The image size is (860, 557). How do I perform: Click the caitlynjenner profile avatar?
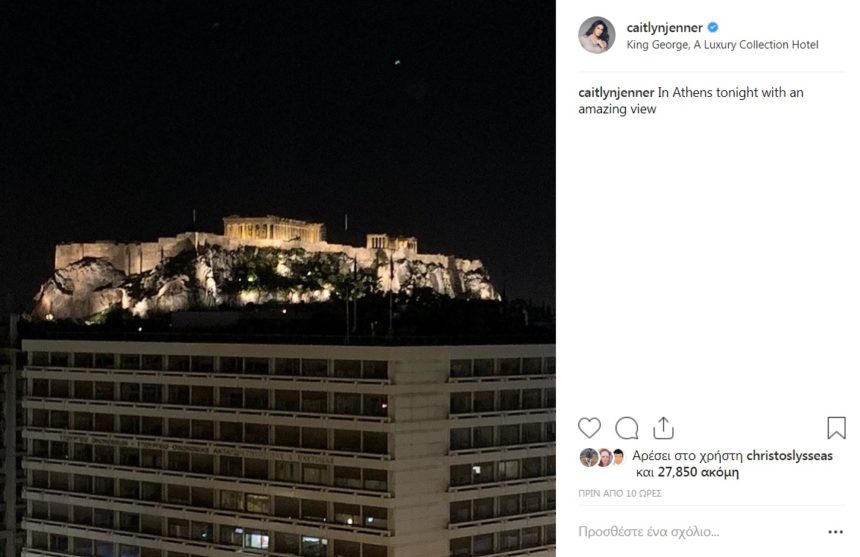(597, 35)
